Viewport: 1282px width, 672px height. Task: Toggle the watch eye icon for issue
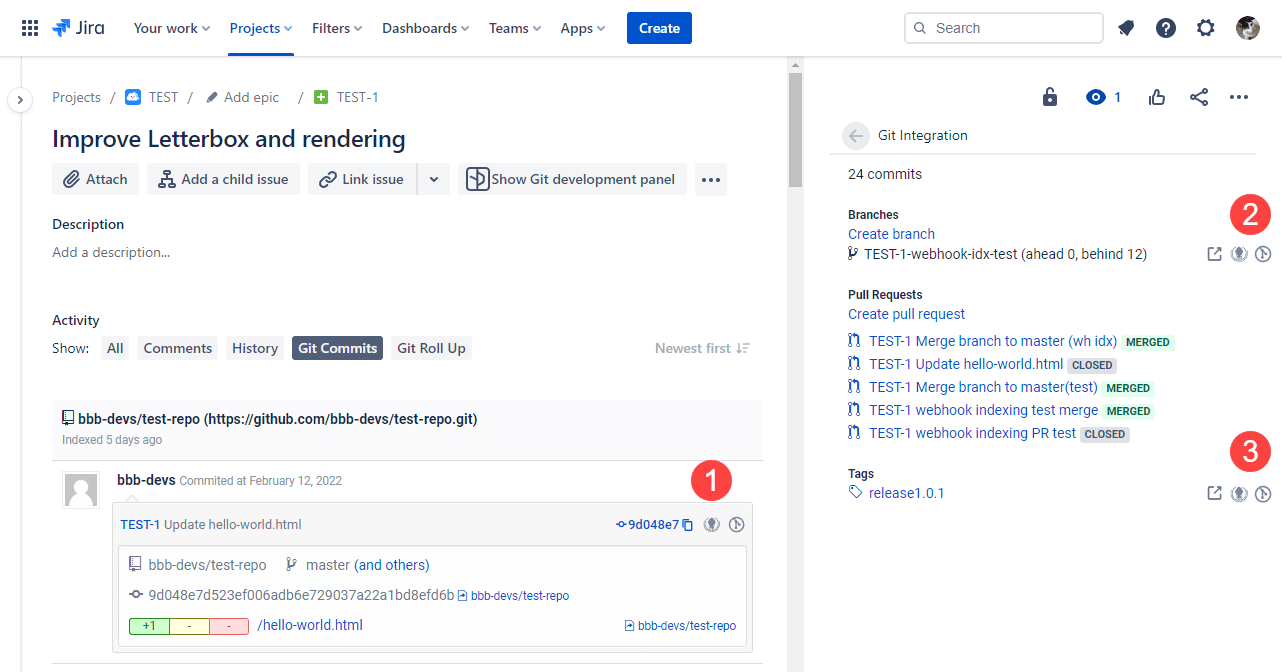pos(1096,97)
